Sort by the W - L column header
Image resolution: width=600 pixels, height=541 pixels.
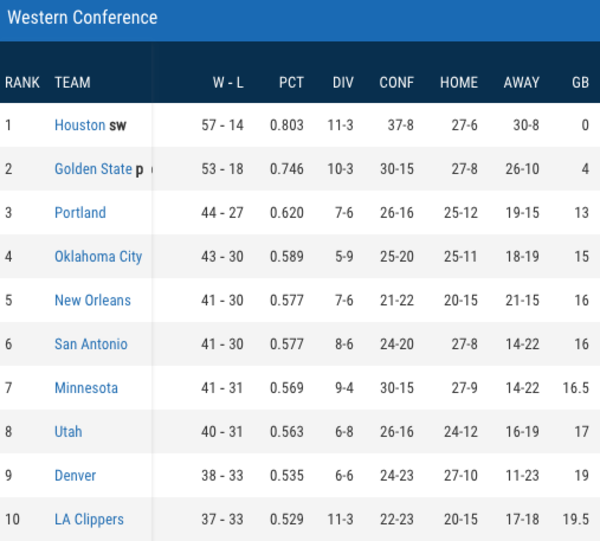228,83
